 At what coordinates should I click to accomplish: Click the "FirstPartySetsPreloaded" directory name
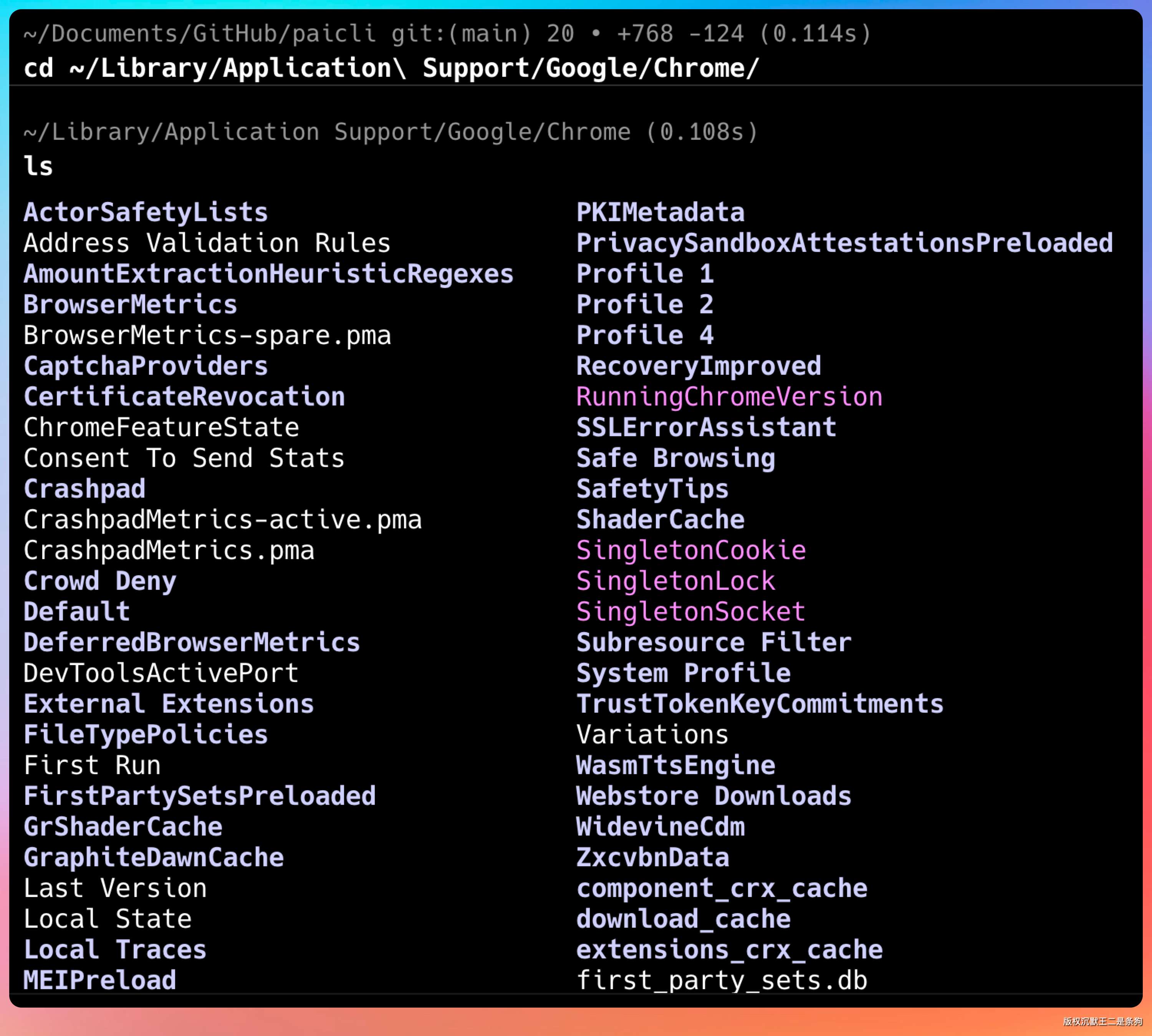(x=200, y=796)
